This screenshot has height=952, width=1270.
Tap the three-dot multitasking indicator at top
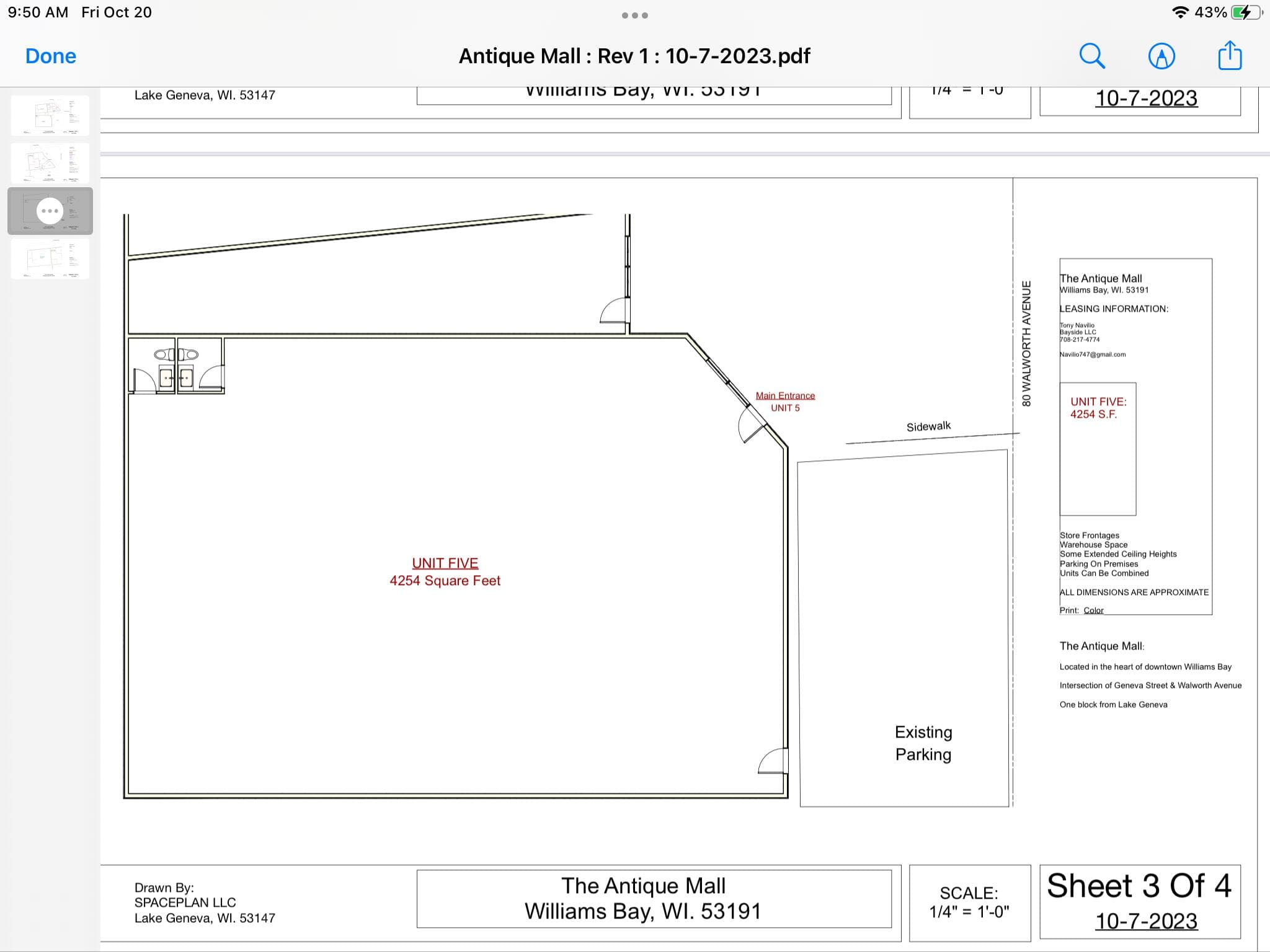point(635,15)
